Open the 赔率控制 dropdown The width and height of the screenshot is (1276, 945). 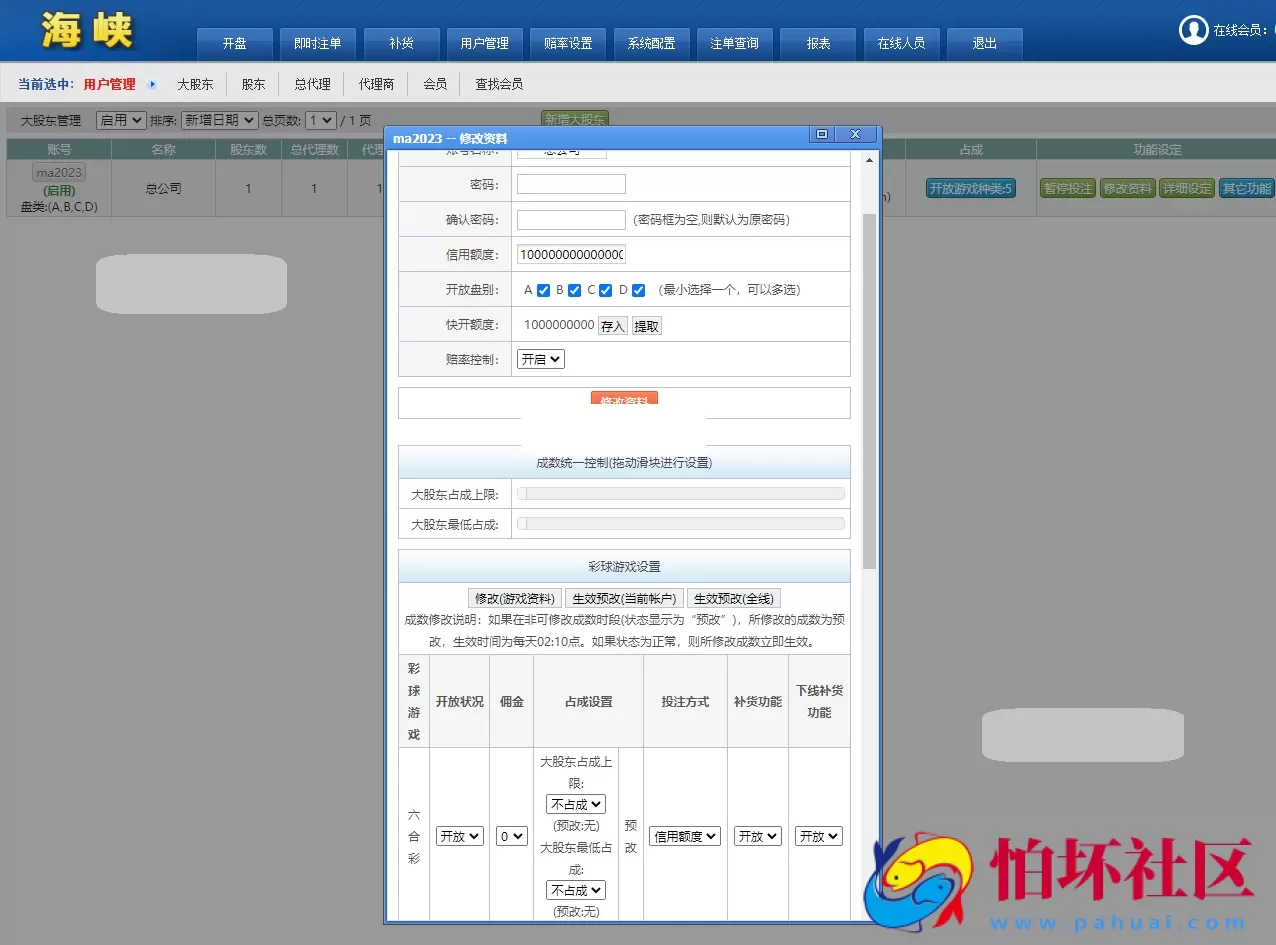point(539,359)
